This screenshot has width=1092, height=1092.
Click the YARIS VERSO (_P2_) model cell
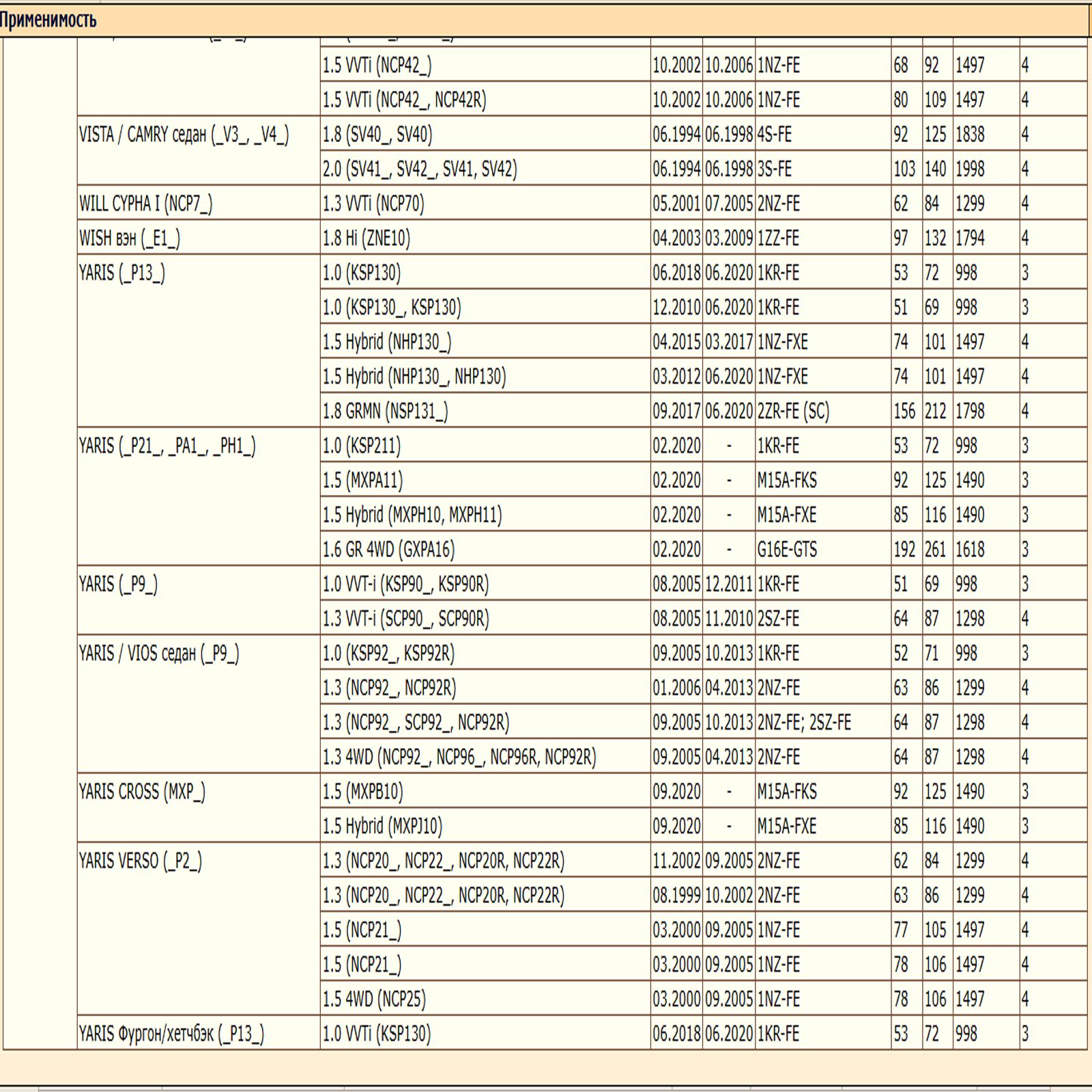pos(140,861)
